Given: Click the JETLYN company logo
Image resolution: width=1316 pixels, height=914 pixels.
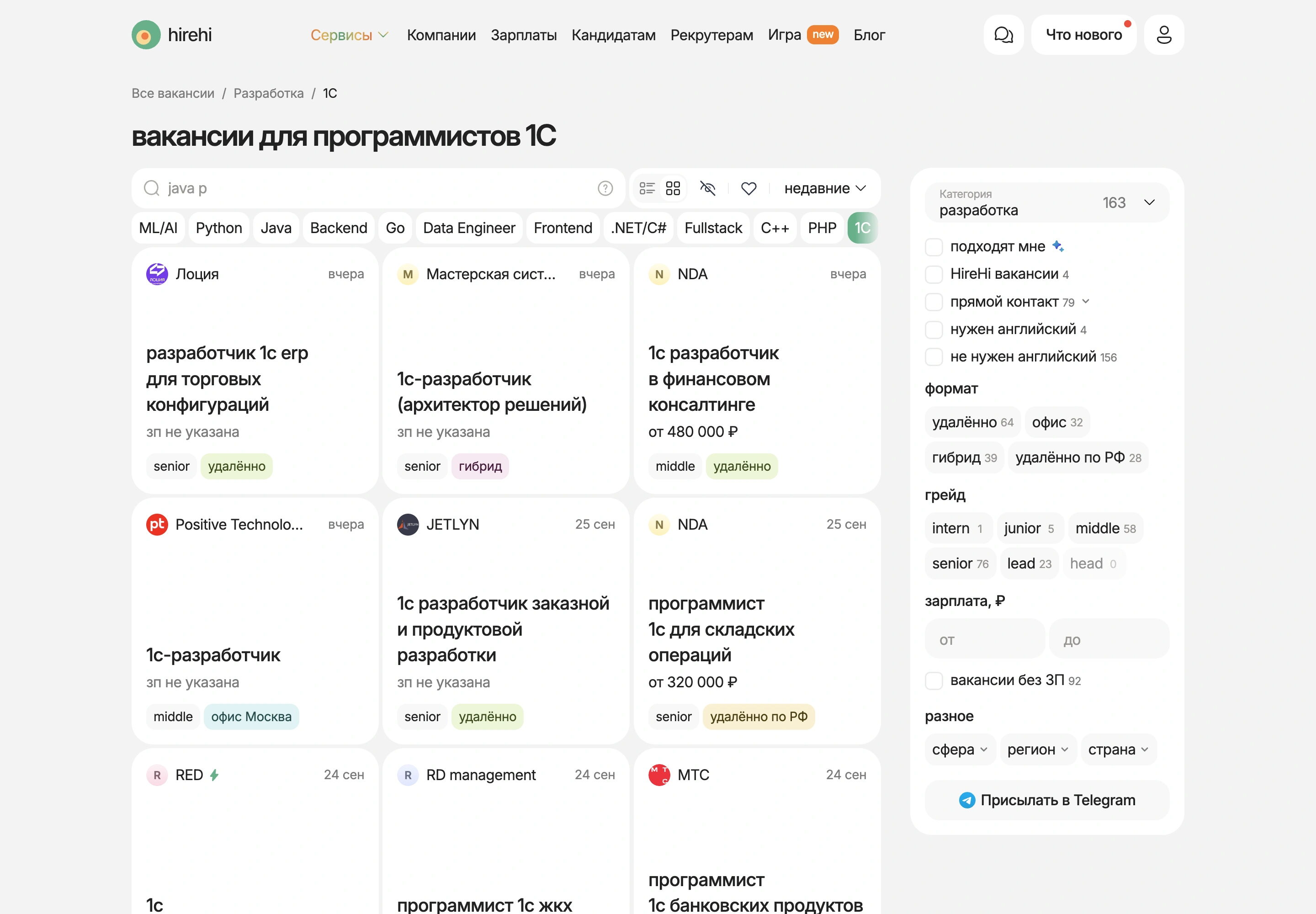Looking at the screenshot, I should tap(408, 525).
